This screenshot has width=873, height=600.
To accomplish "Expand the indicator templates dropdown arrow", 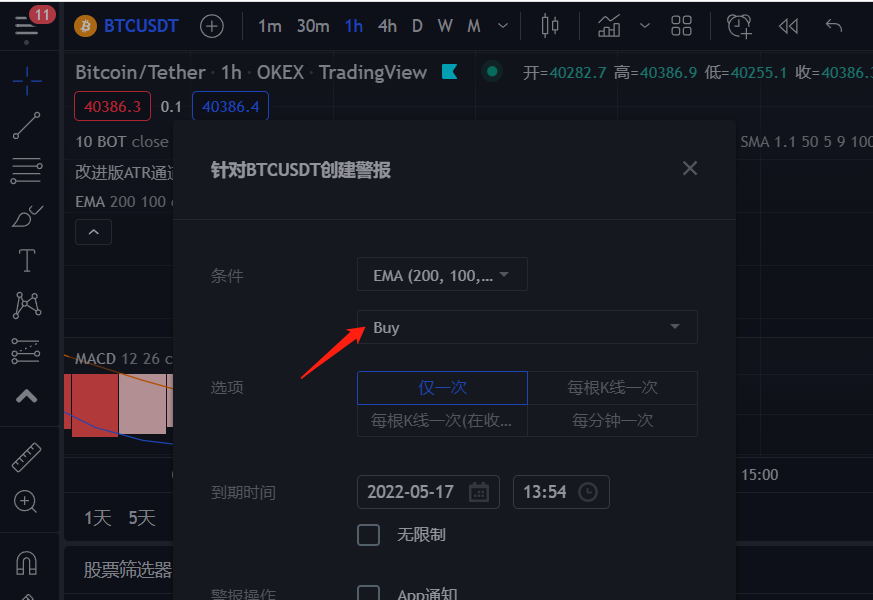I will tap(645, 26).
